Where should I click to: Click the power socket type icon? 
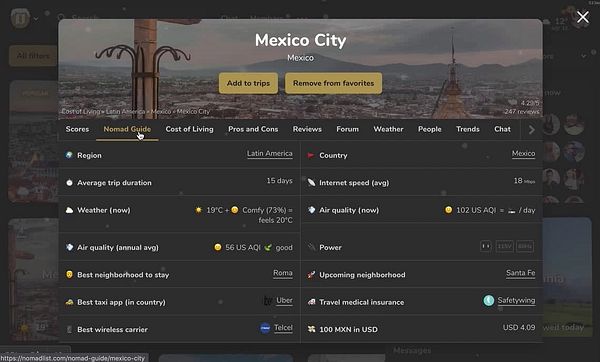click(486, 246)
